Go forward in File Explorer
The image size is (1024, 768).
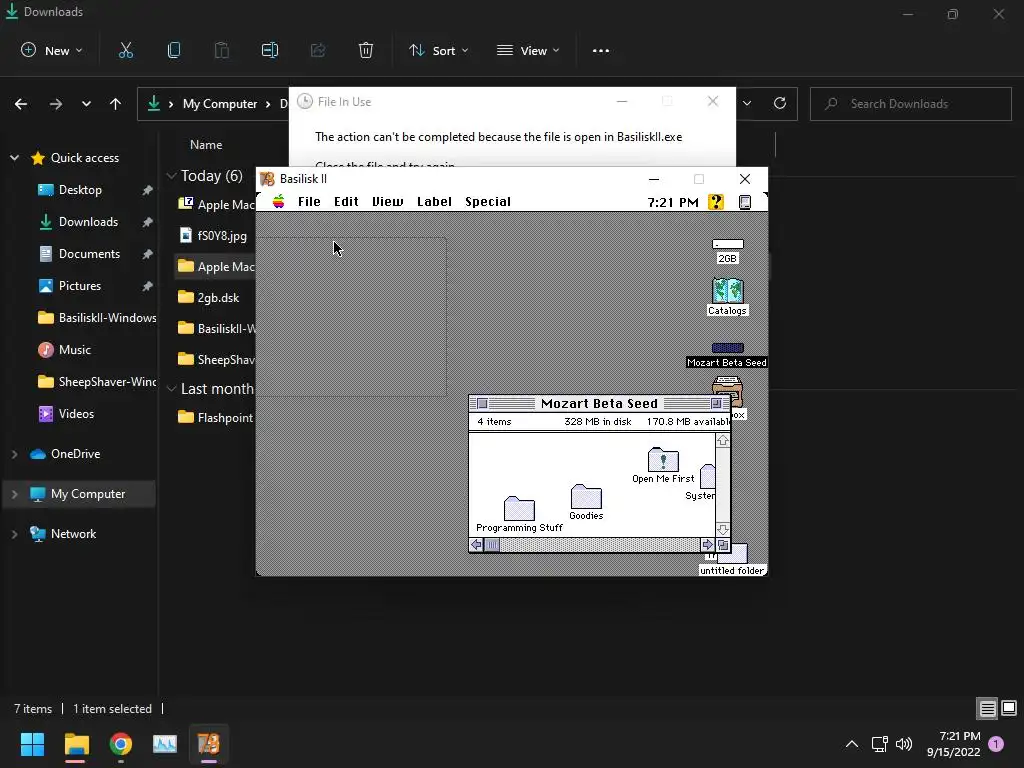(56, 104)
